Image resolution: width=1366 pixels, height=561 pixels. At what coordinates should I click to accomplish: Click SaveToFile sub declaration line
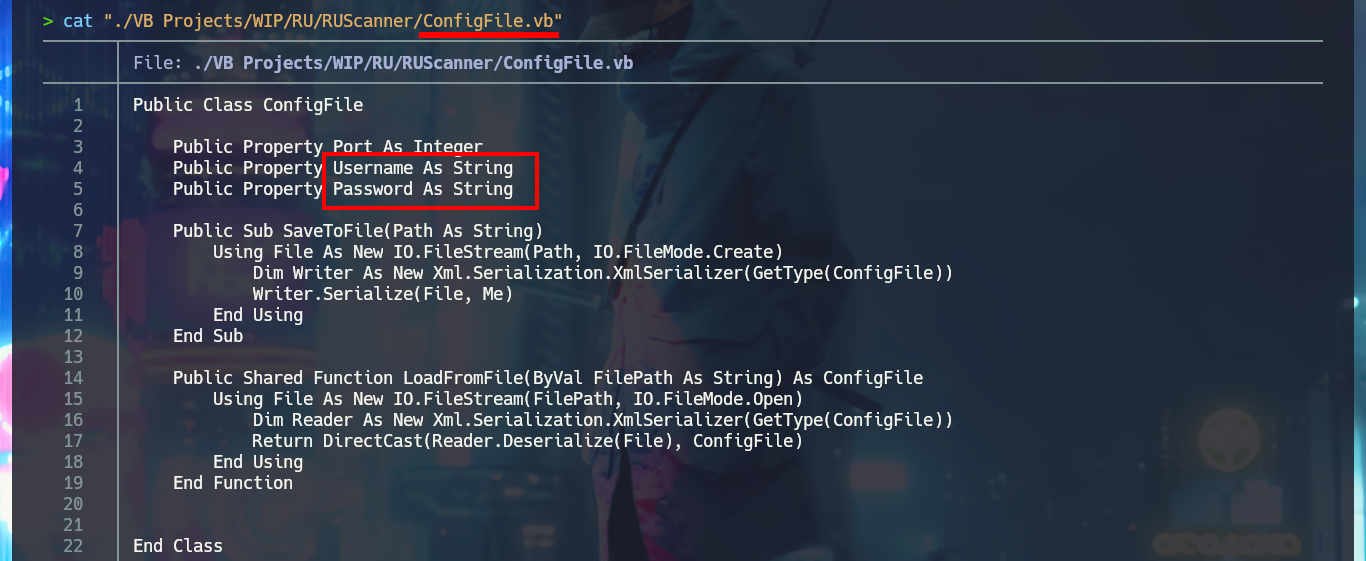tap(358, 231)
